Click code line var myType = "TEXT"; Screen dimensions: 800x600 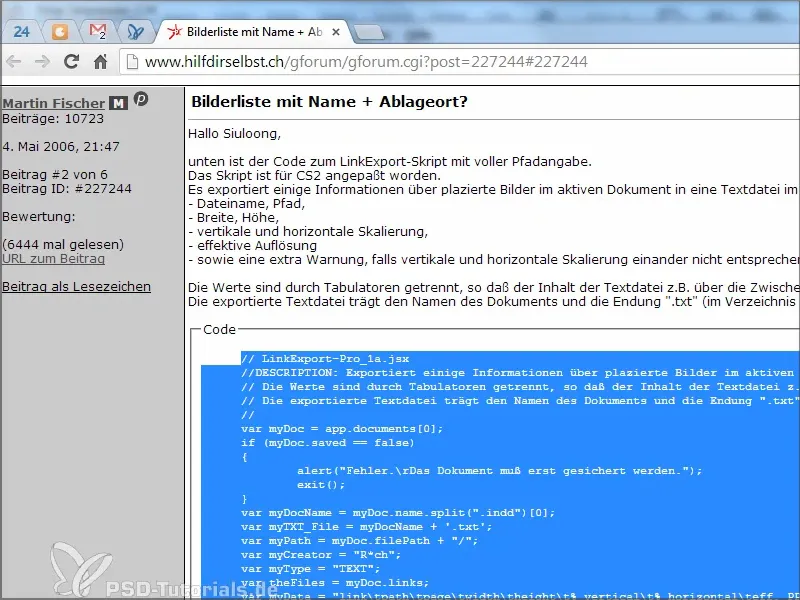310,569
